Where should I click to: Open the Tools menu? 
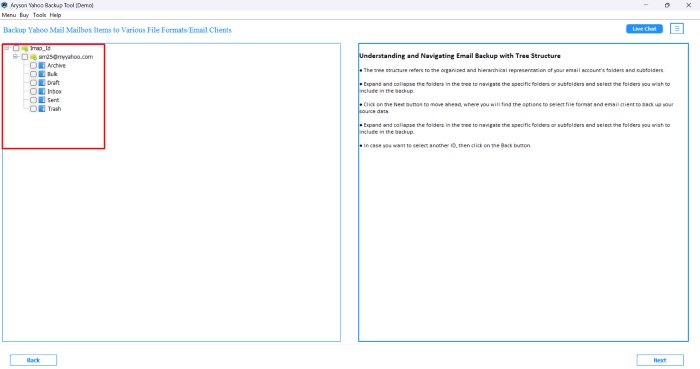39,15
